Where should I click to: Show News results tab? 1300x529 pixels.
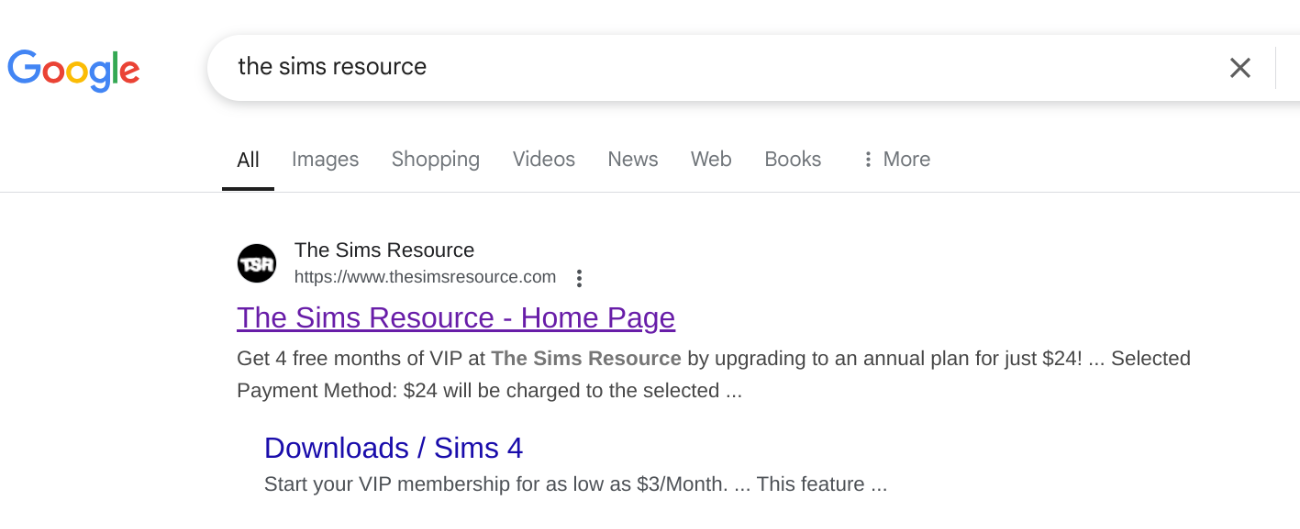(632, 159)
